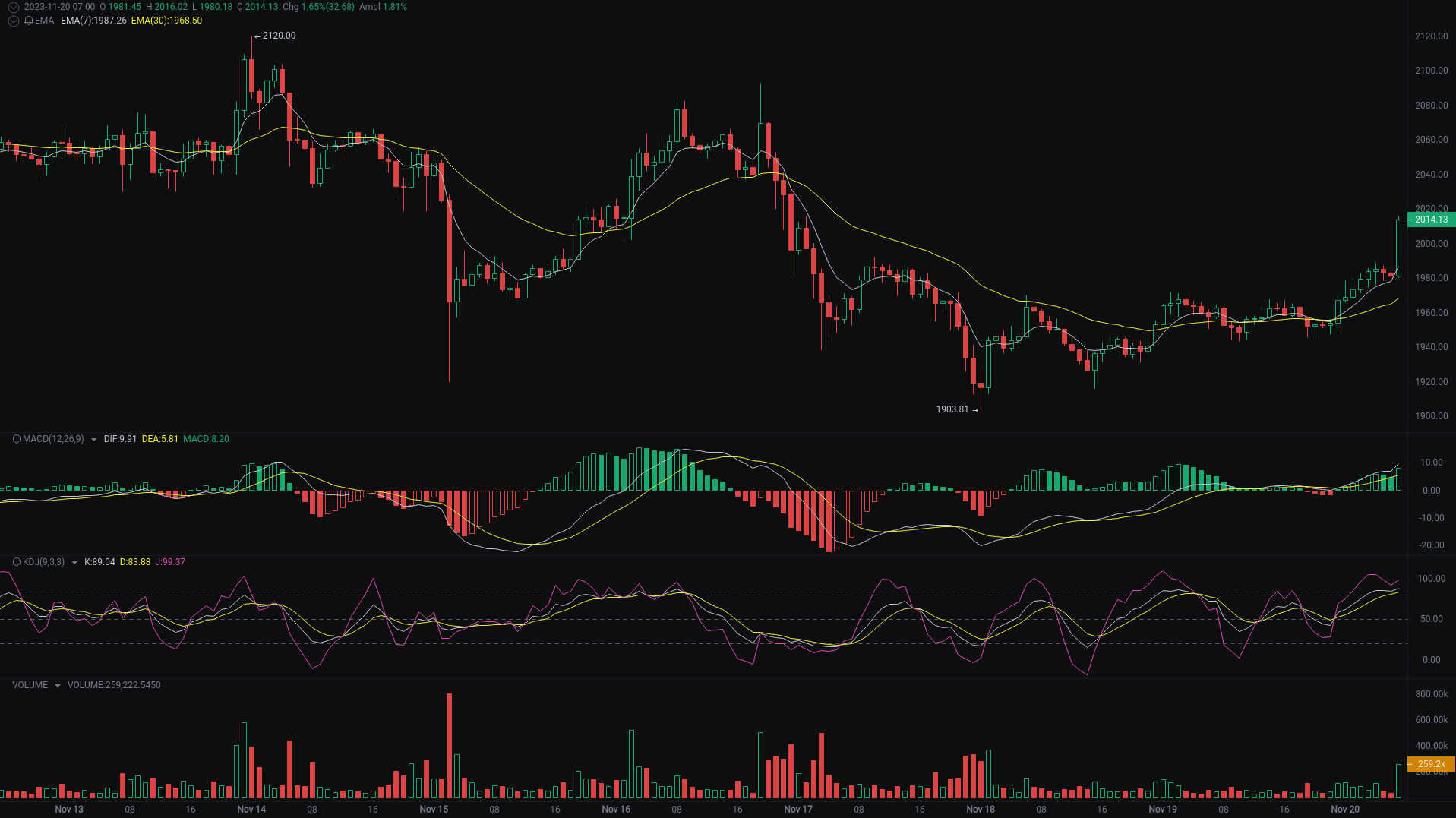Collapse the OHLC candle info row
The width and height of the screenshot is (1456, 818).
click(13, 7)
